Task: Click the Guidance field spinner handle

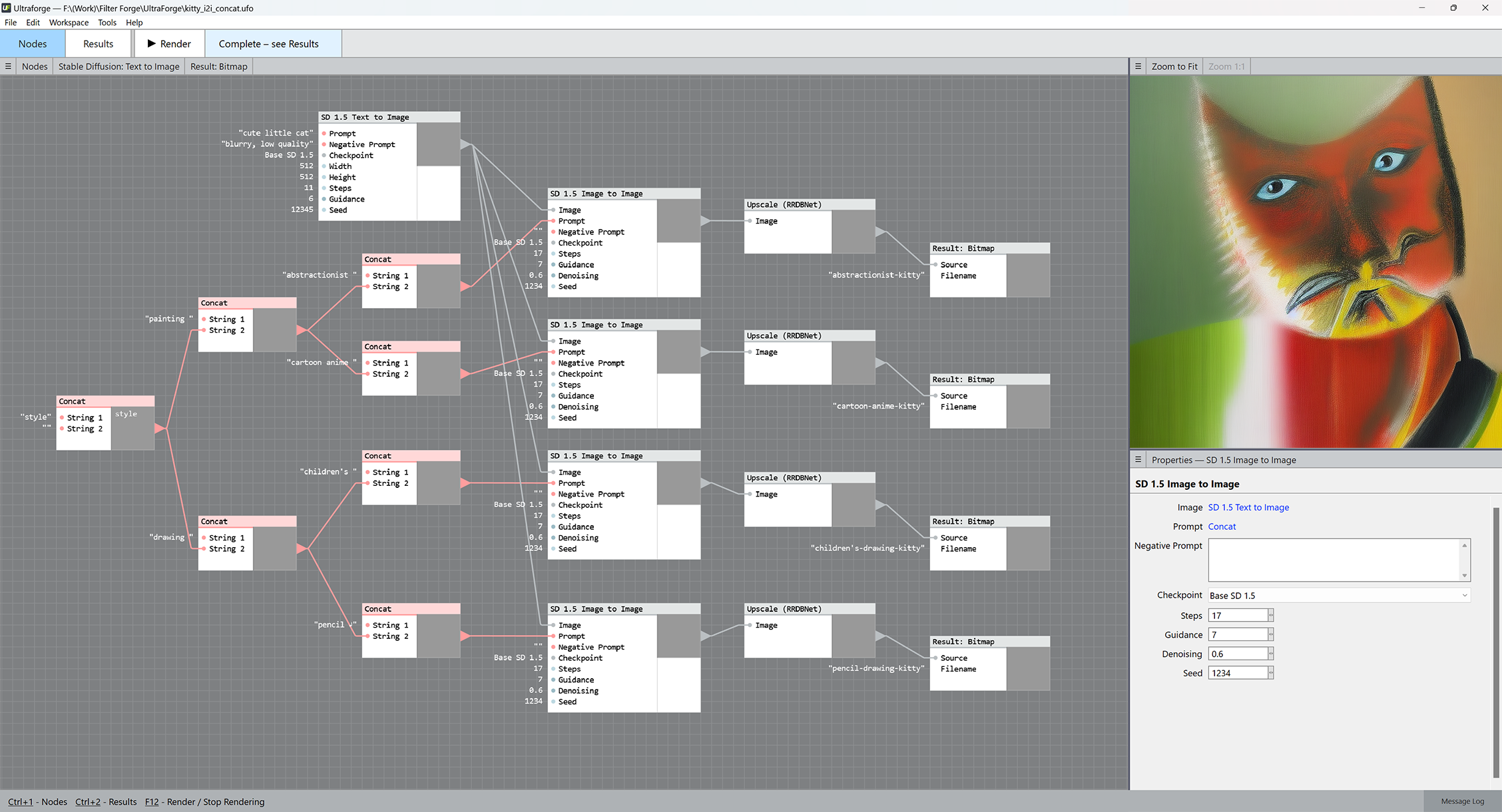Action: coord(1270,635)
